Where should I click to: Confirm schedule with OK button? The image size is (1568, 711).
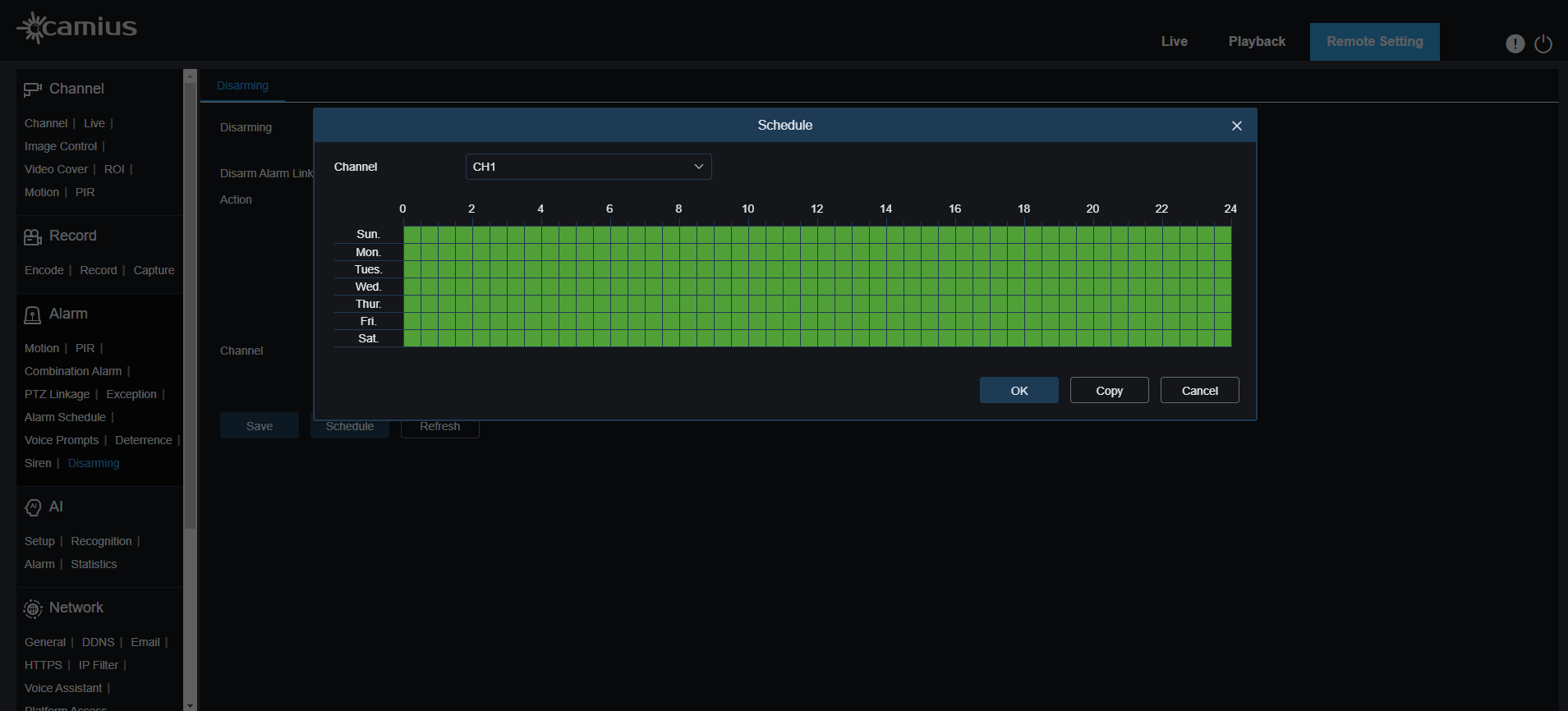pos(1019,391)
